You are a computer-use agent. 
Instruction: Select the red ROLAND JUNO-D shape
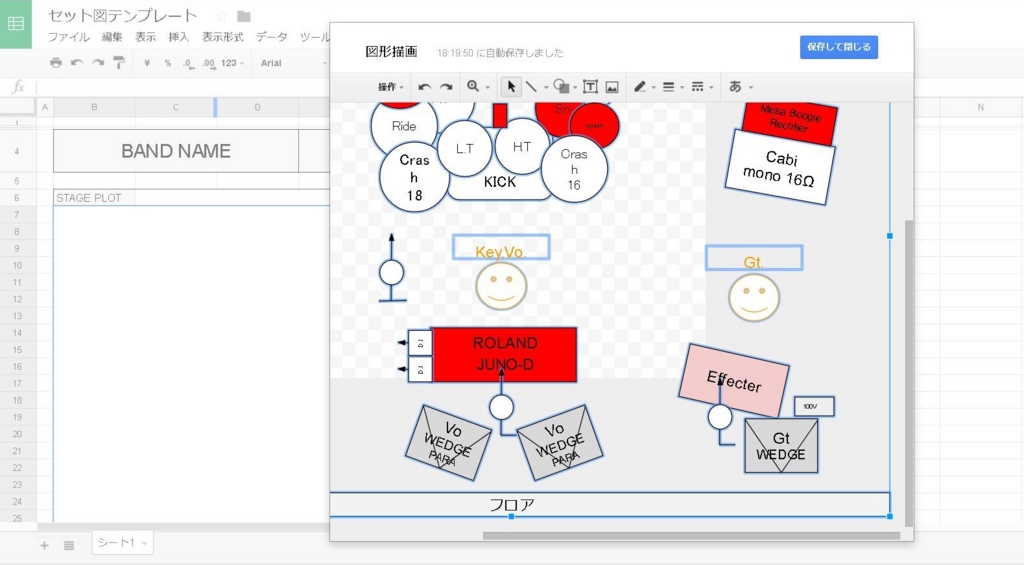[504, 354]
